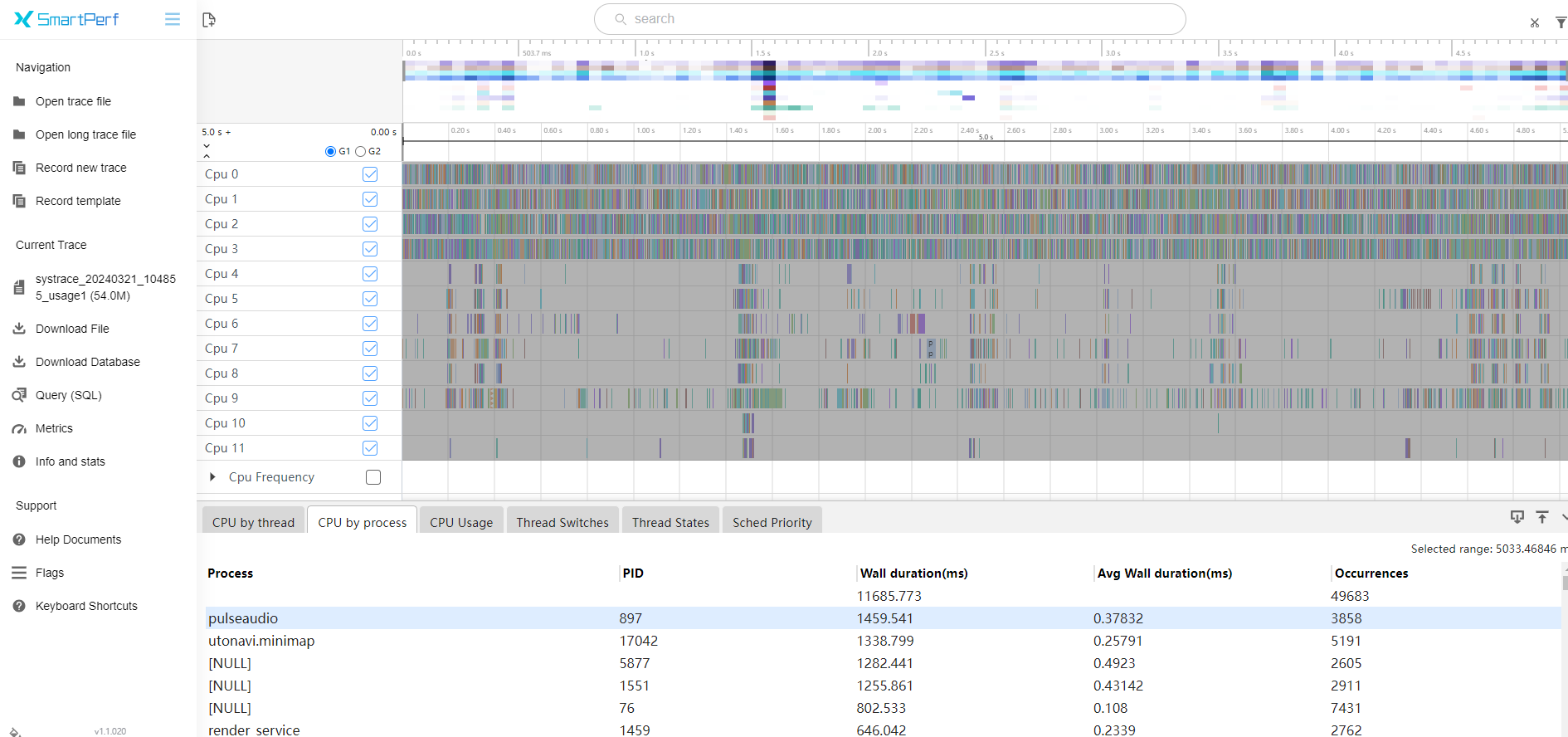1568x737 pixels.
Task: Click the systrace file document icon
Action: (19, 287)
